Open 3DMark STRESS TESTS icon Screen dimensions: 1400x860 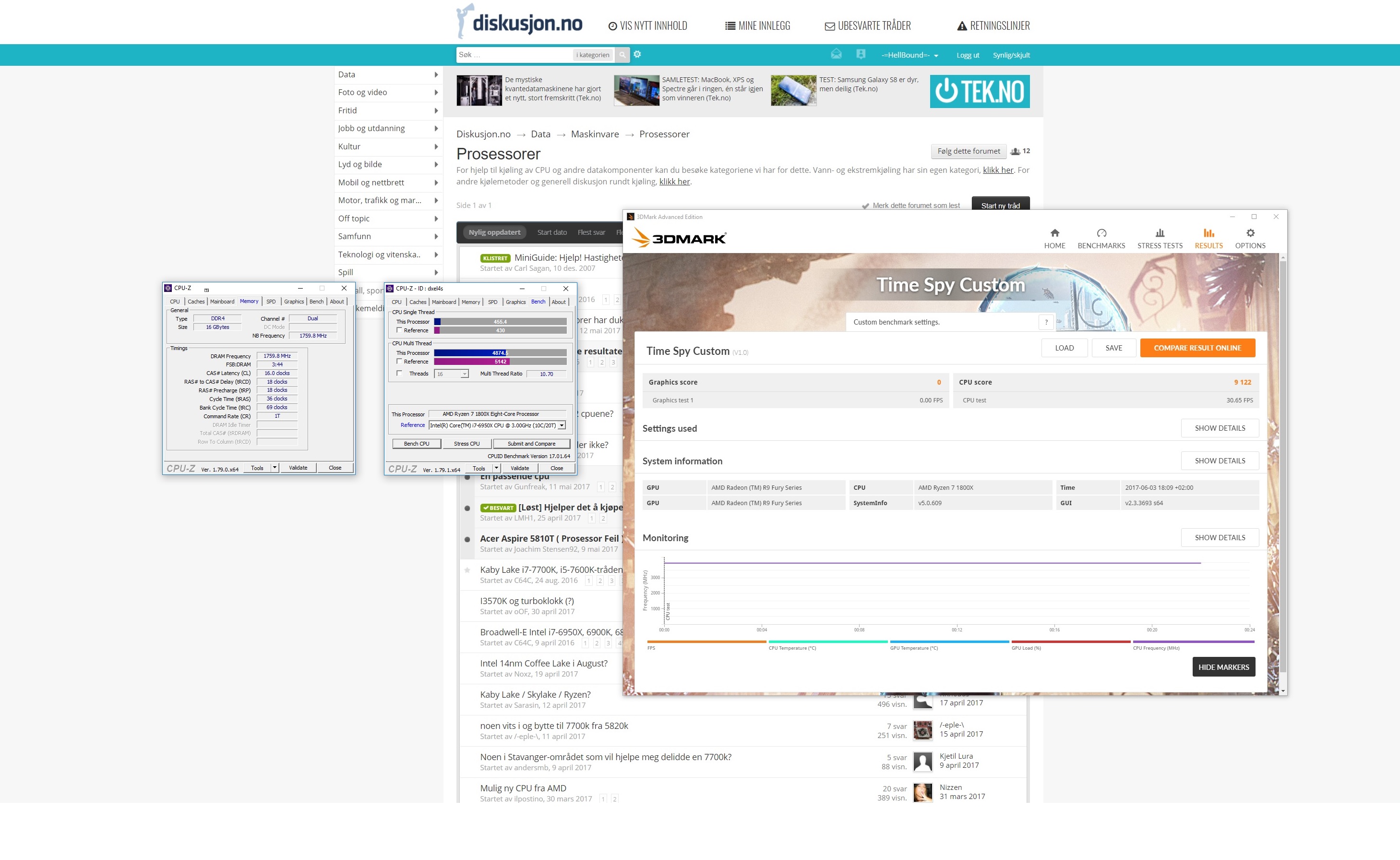pos(1160,232)
